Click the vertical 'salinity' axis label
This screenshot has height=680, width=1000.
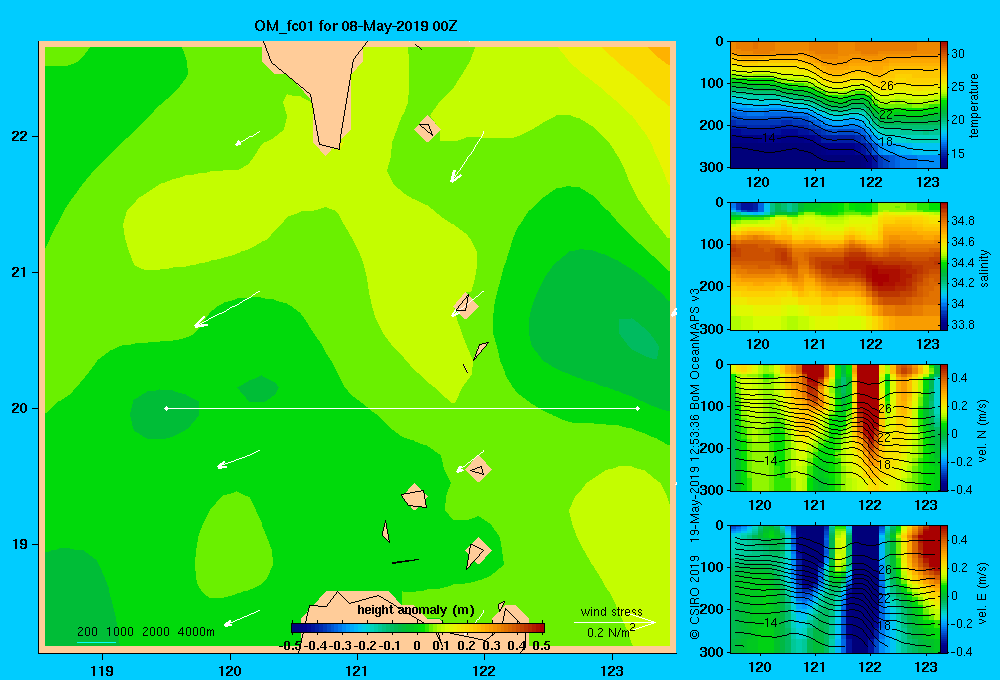click(x=984, y=267)
